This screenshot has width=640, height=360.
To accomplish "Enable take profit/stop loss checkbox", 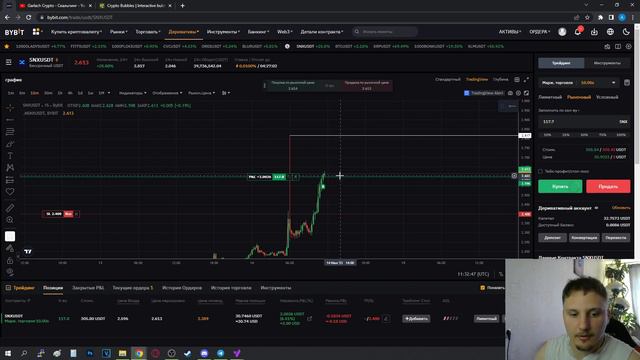I will pyautogui.click(x=540, y=171).
